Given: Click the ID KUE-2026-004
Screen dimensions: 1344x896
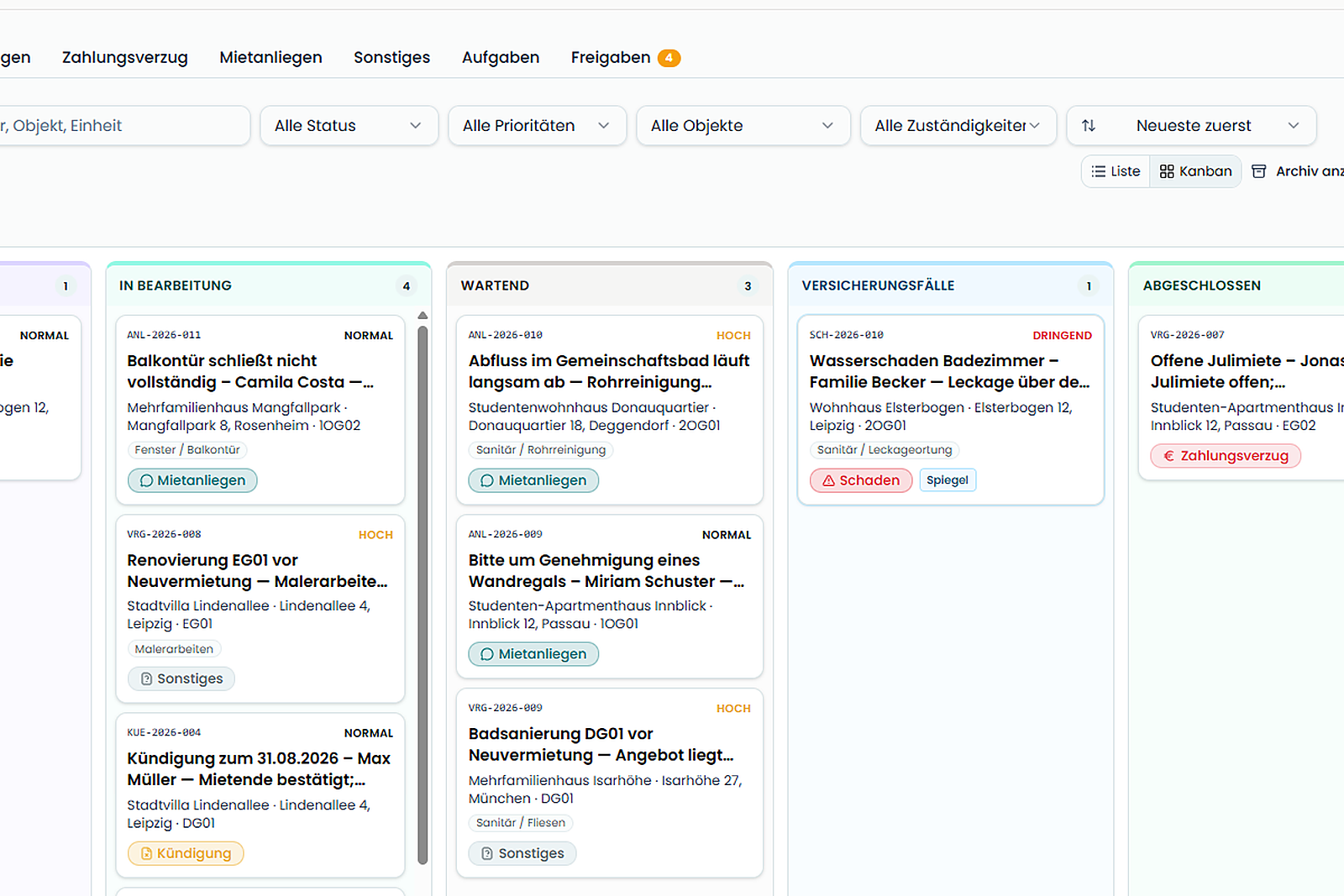Looking at the screenshot, I should coord(164,732).
